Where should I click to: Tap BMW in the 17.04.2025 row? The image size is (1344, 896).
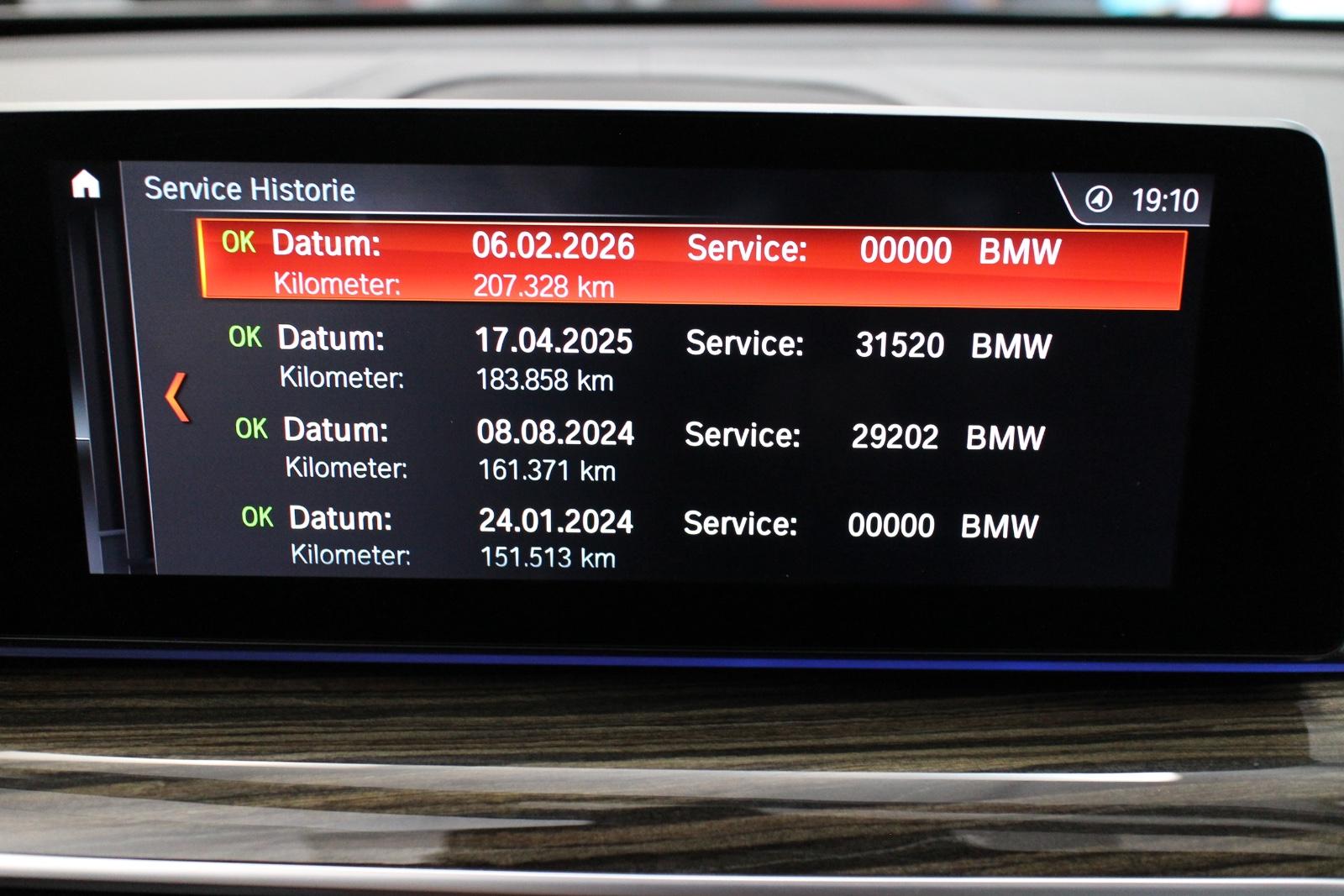point(1011,346)
